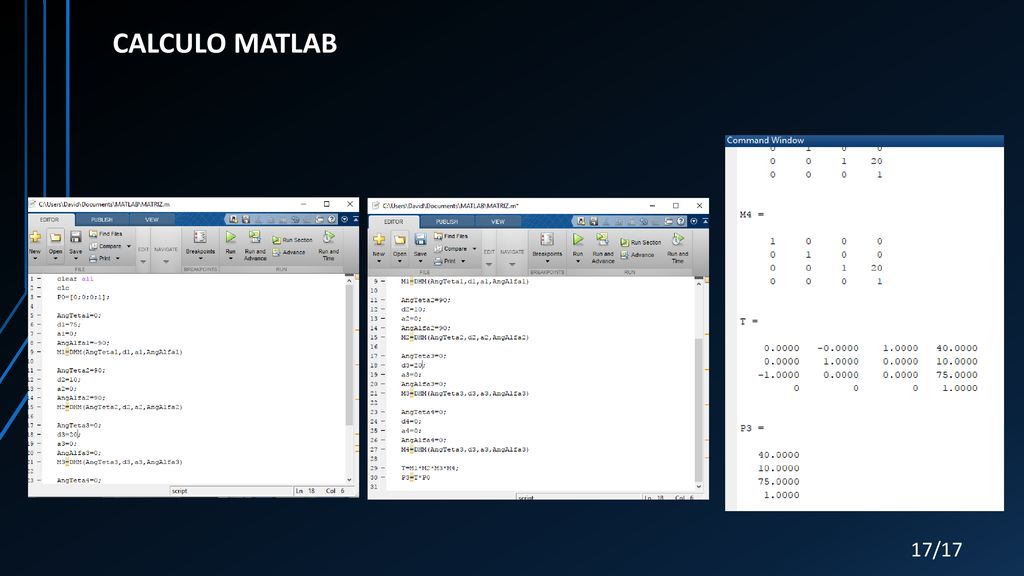Click Compare in MATRIZ.m window
This screenshot has height=576, width=1024.
click(x=105, y=246)
